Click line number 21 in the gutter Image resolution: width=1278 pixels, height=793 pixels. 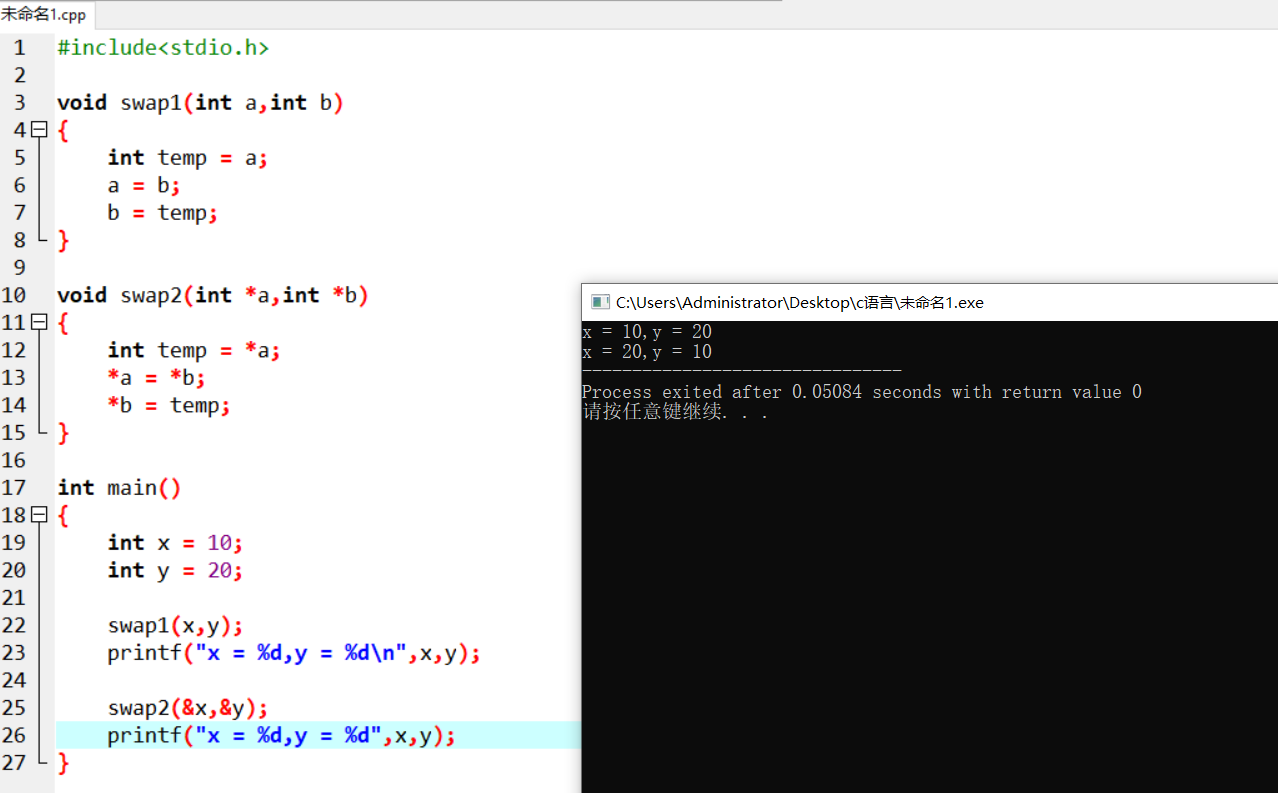(x=14, y=598)
